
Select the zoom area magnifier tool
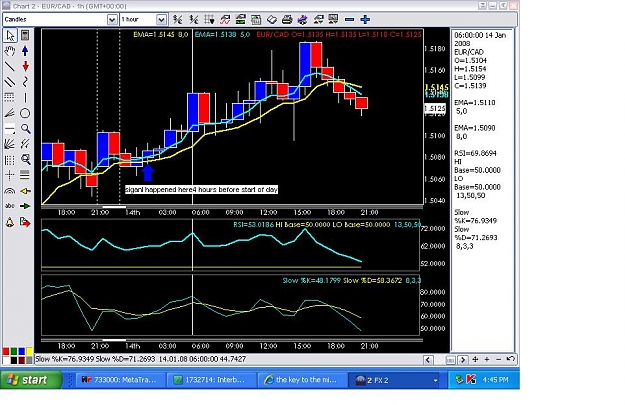pos(25,160)
